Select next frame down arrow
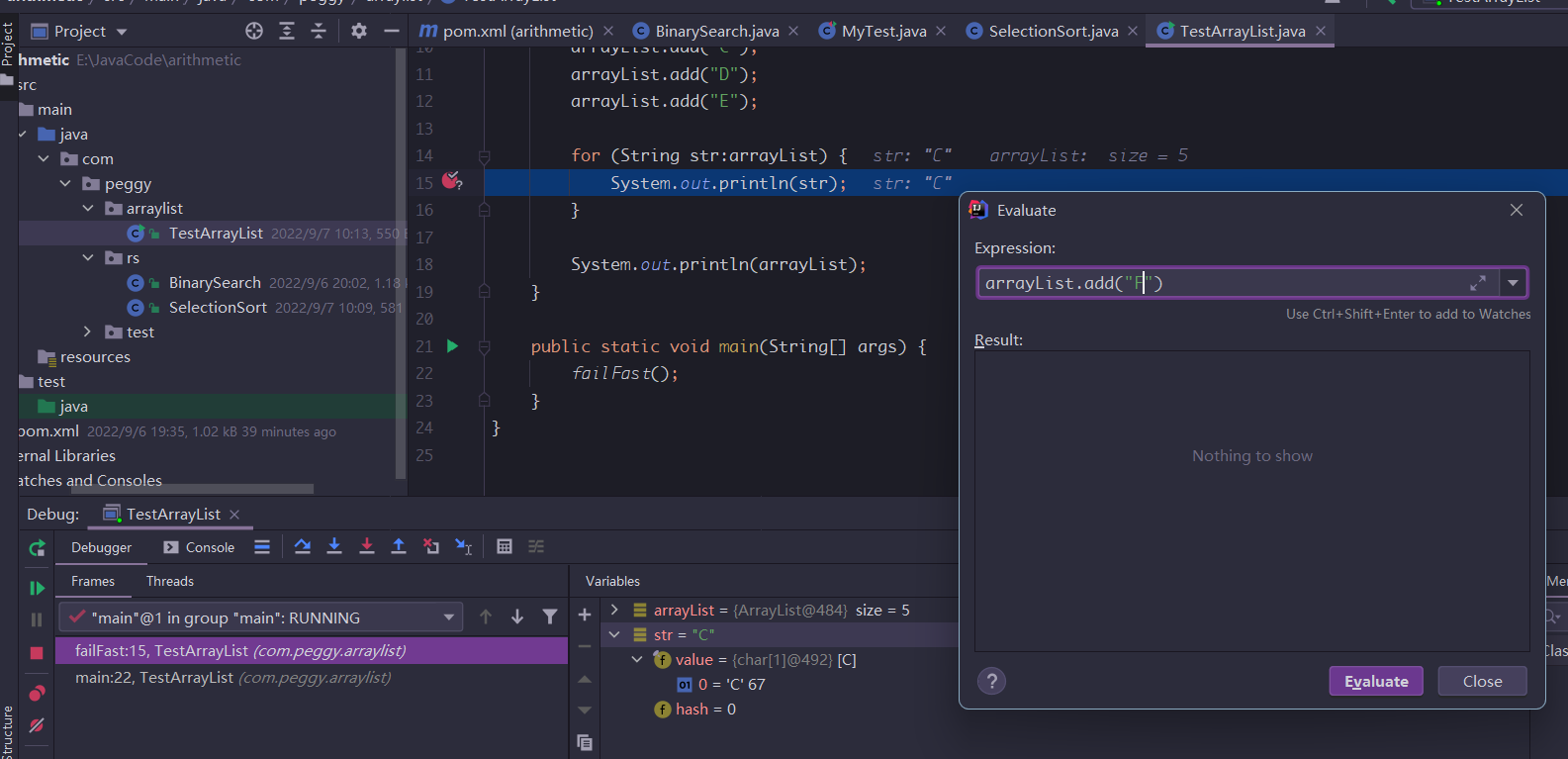Viewport: 1568px width, 759px height. coord(517,617)
